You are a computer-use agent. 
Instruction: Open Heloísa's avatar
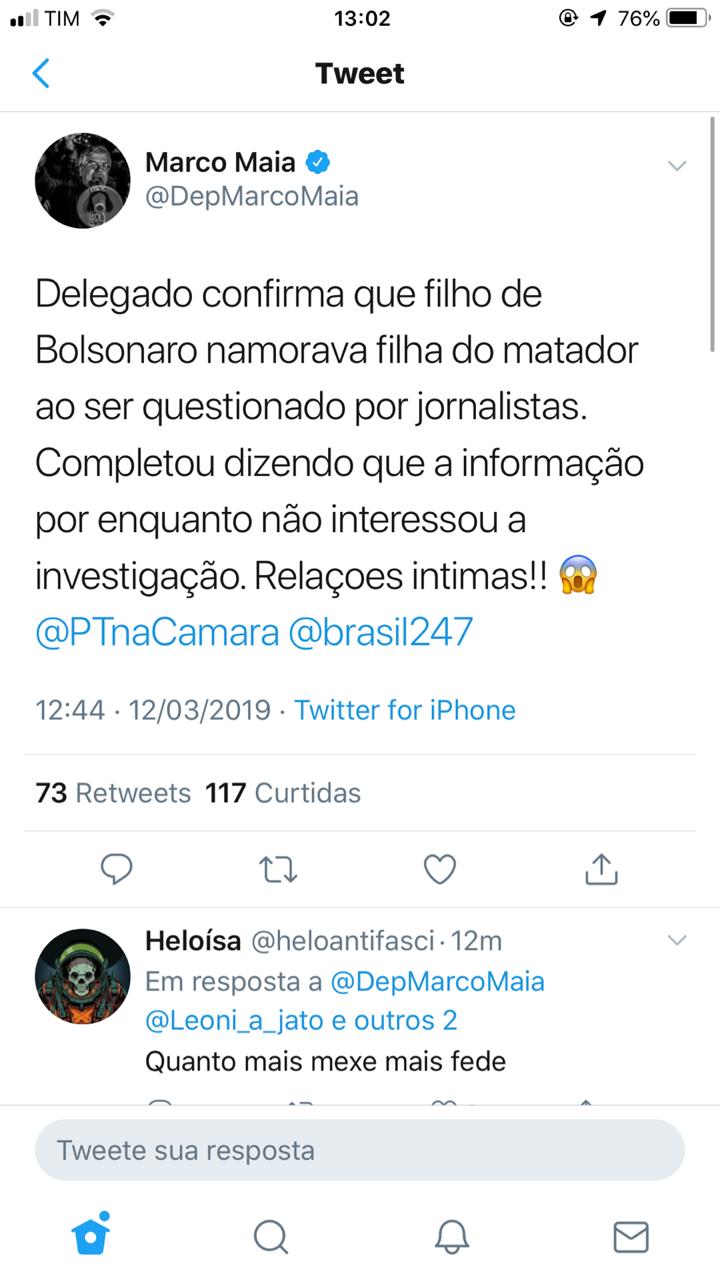coord(83,976)
